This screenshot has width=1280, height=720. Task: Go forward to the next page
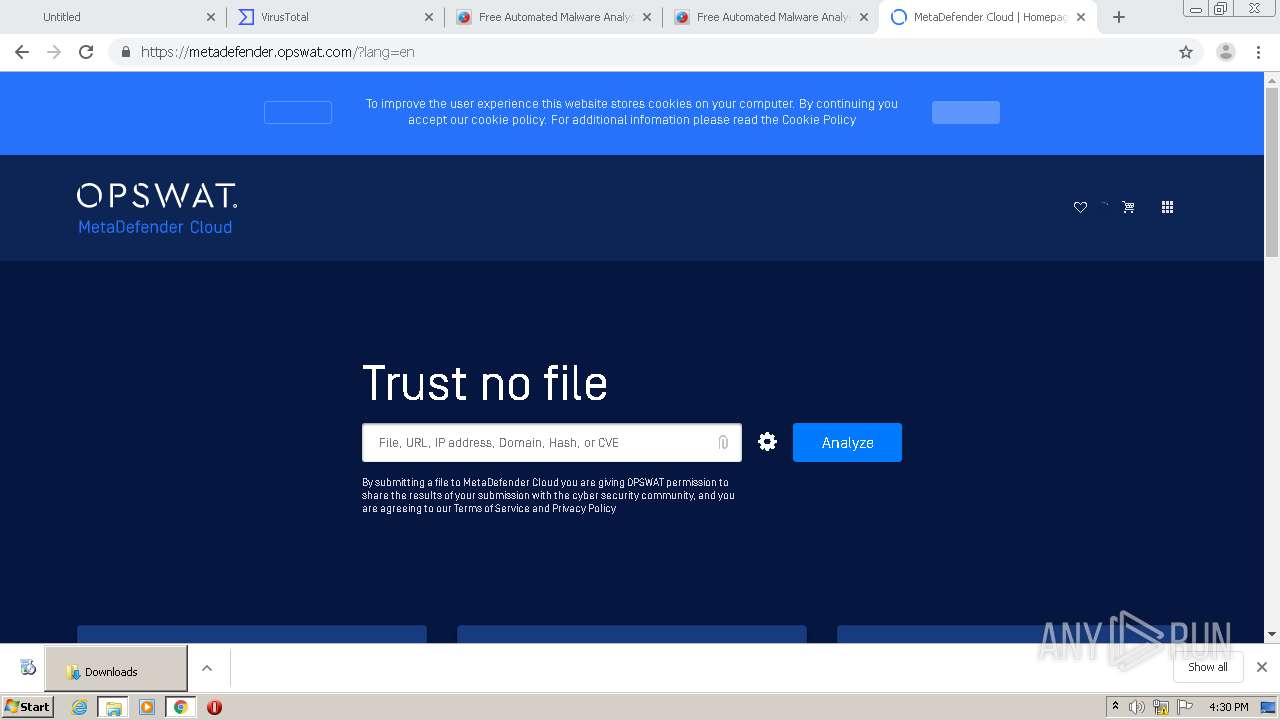coord(54,52)
